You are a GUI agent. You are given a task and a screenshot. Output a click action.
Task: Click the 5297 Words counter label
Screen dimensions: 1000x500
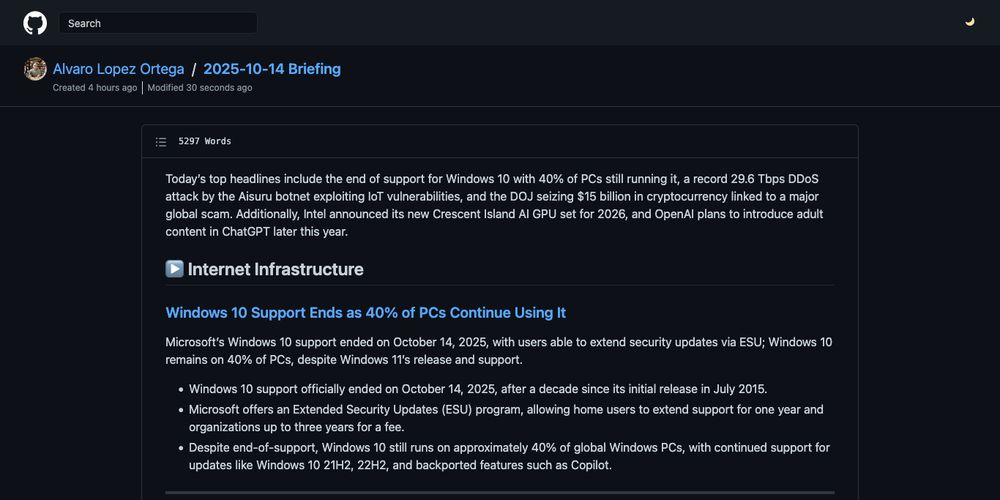tap(205, 142)
